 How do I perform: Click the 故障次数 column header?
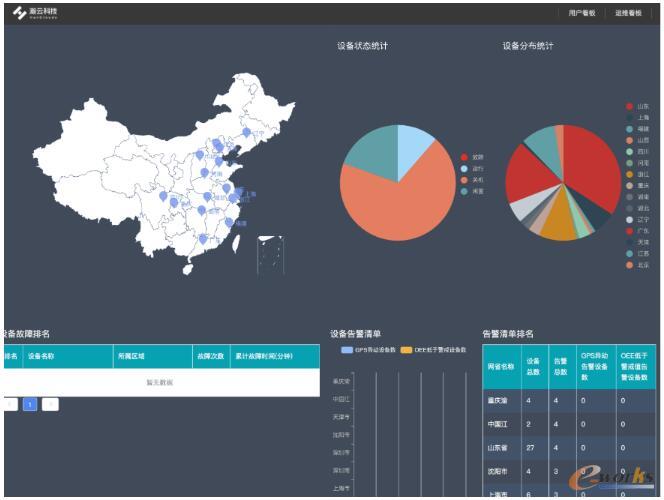coord(210,355)
